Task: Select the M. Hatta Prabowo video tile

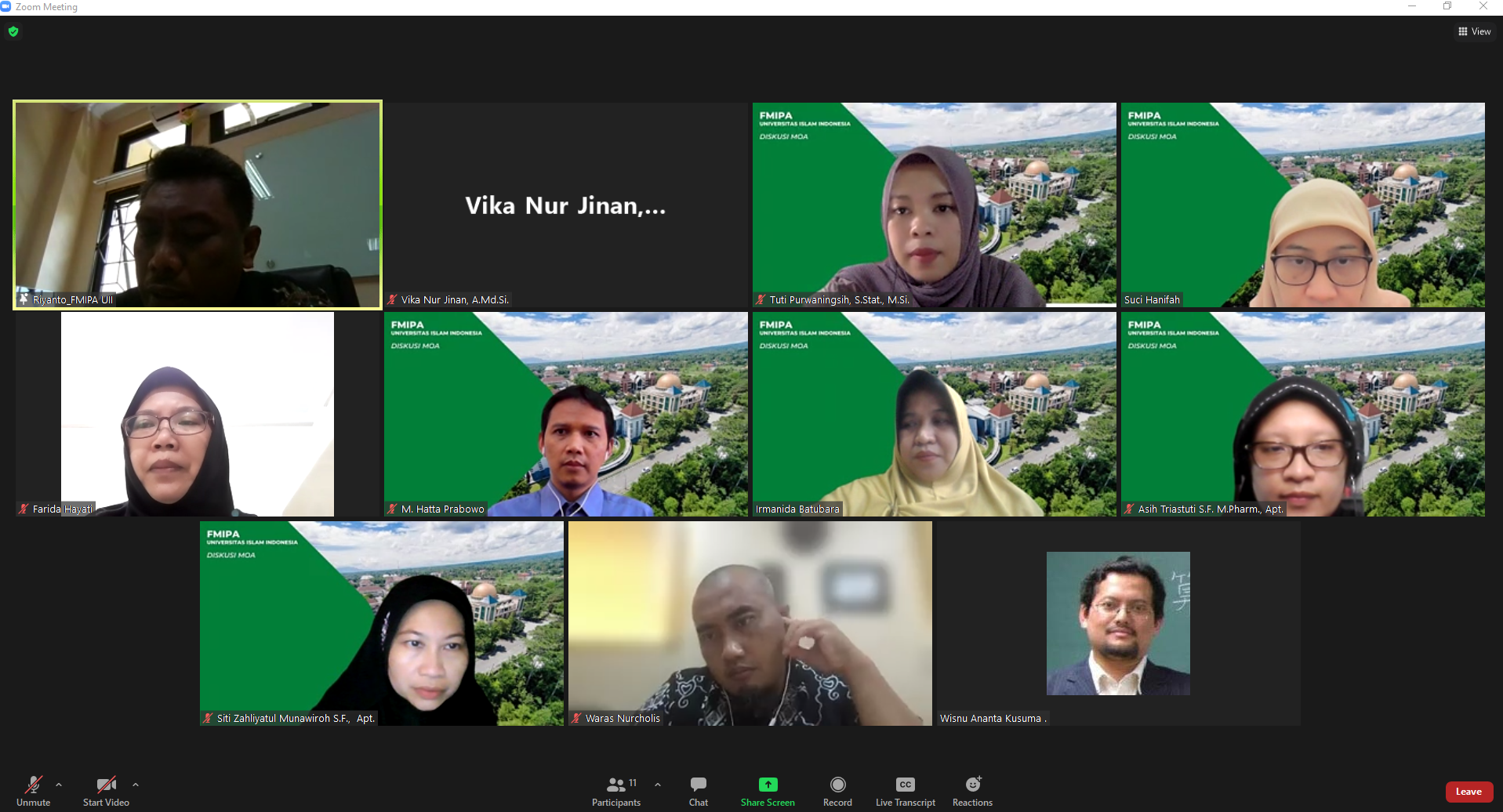Action: pyautogui.click(x=565, y=414)
